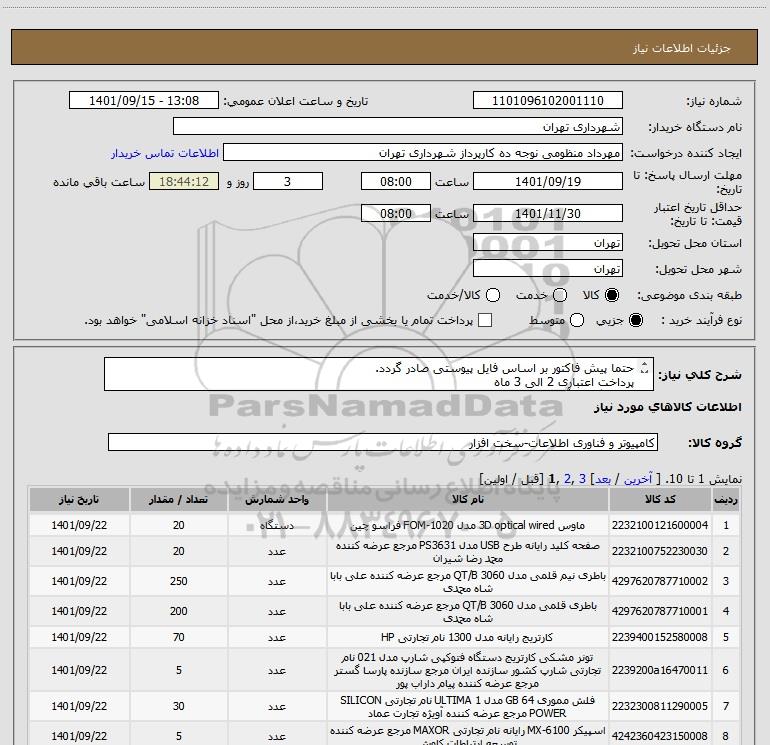Click SILICON POWER 64 GB flash name
Image resolution: width=770 pixels, height=745 pixels.
click(x=468, y=706)
